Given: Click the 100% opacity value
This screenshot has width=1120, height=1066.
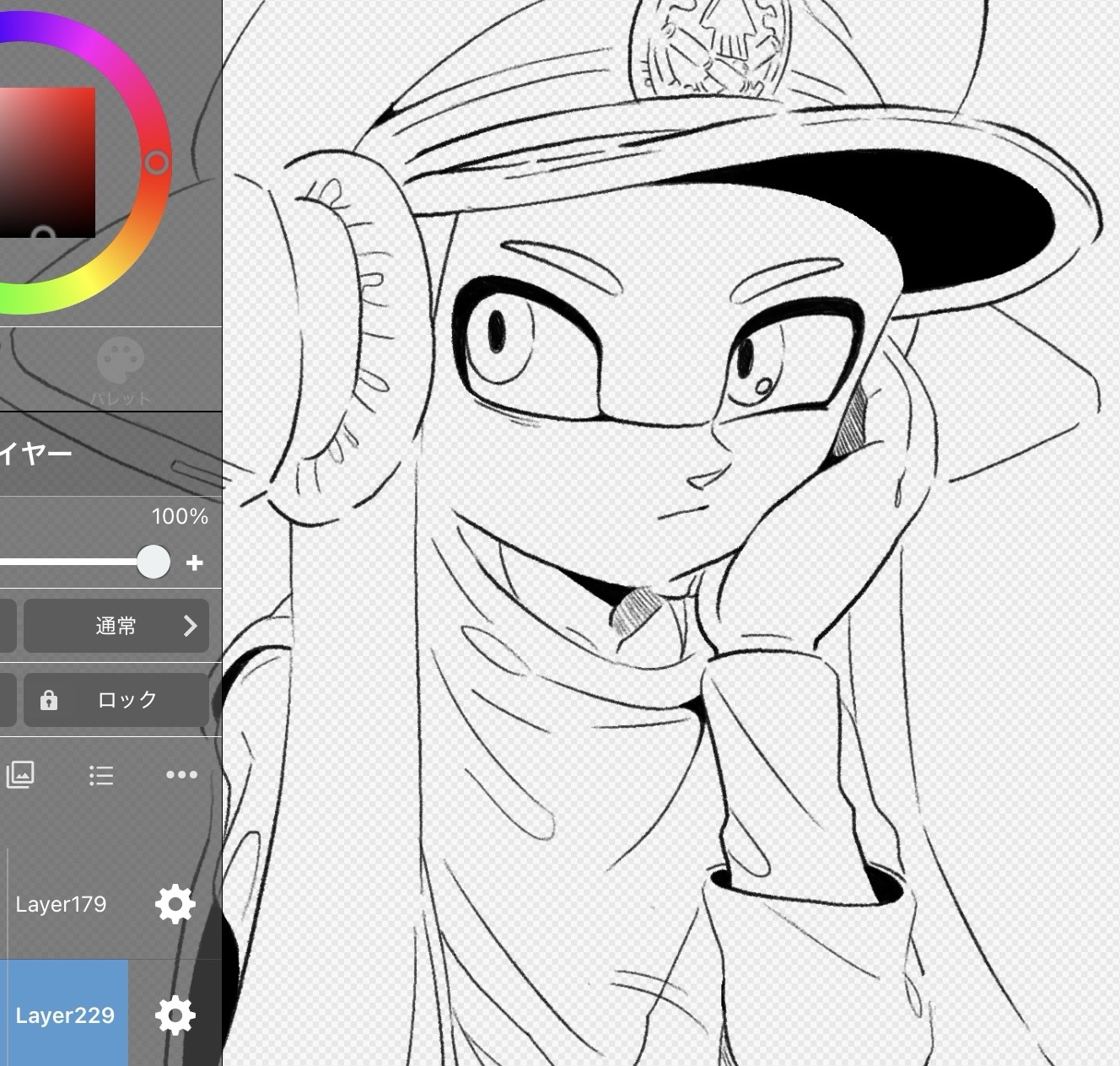Looking at the screenshot, I should coord(180,517).
